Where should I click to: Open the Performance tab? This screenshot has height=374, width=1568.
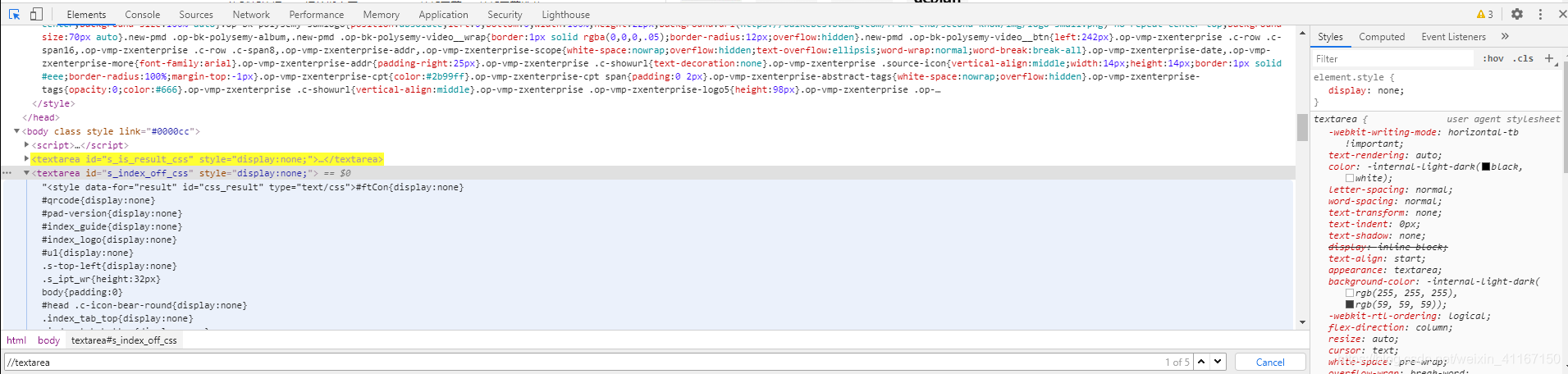tap(317, 15)
